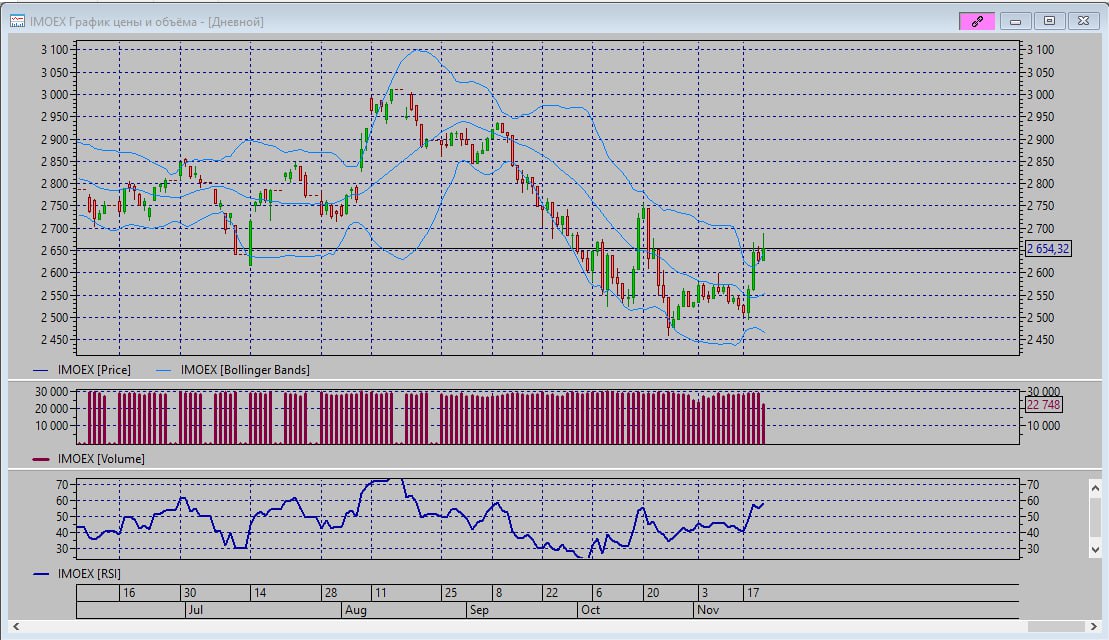This screenshot has width=1109, height=640.
Task: Click the Nov month label on time axis
Action: [707, 609]
